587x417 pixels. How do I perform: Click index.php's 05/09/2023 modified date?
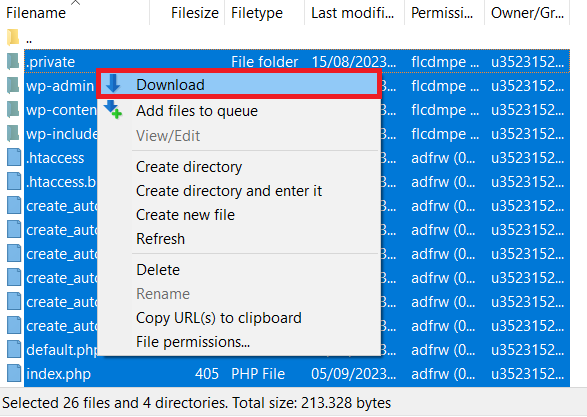click(353, 374)
